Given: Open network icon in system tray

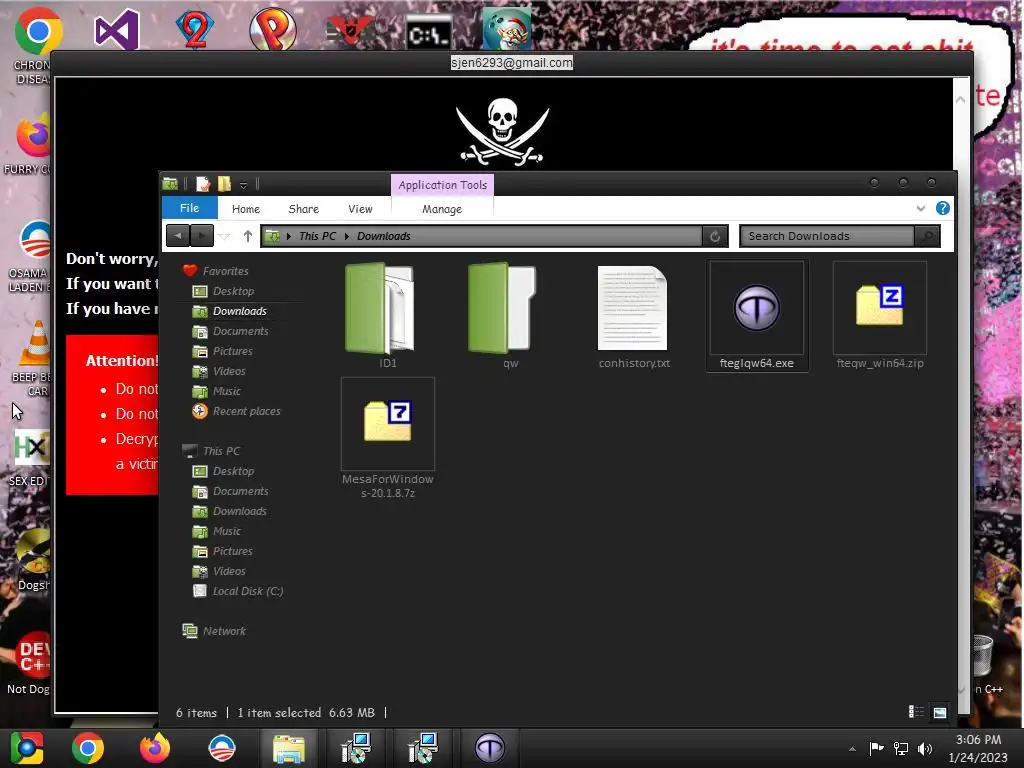Looking at the screenshot, I should [901, 748].
